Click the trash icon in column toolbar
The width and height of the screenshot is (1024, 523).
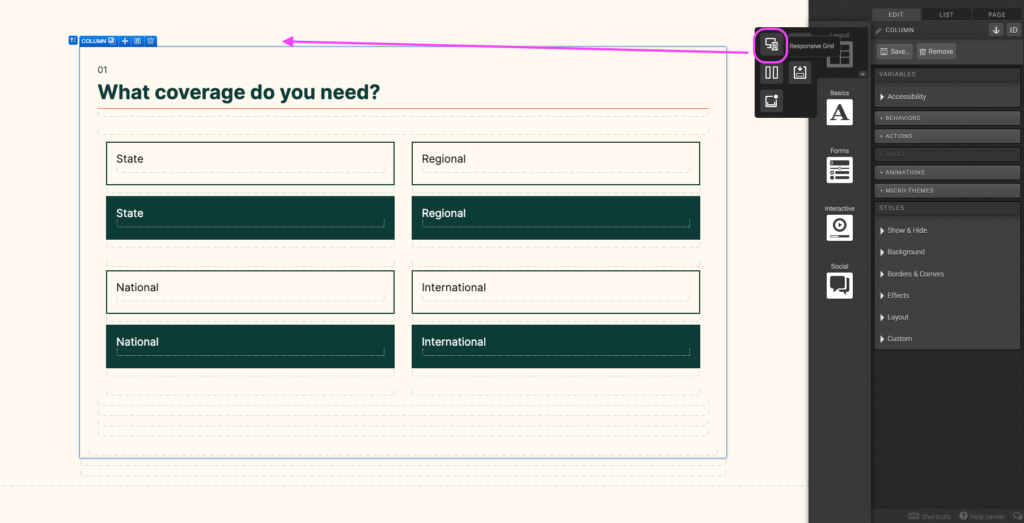[x=150, y=41]
